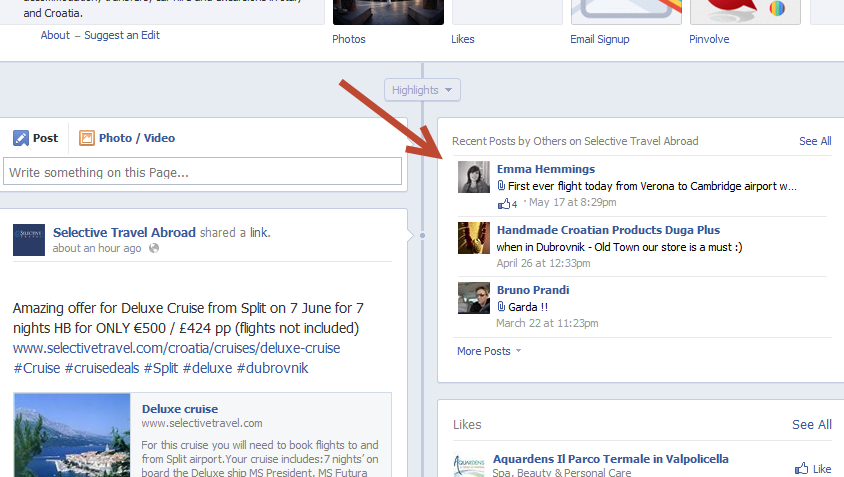Screen dimensions: 844x477
Task: Open the Pinvolve label link
Action: tap(709, 39)
